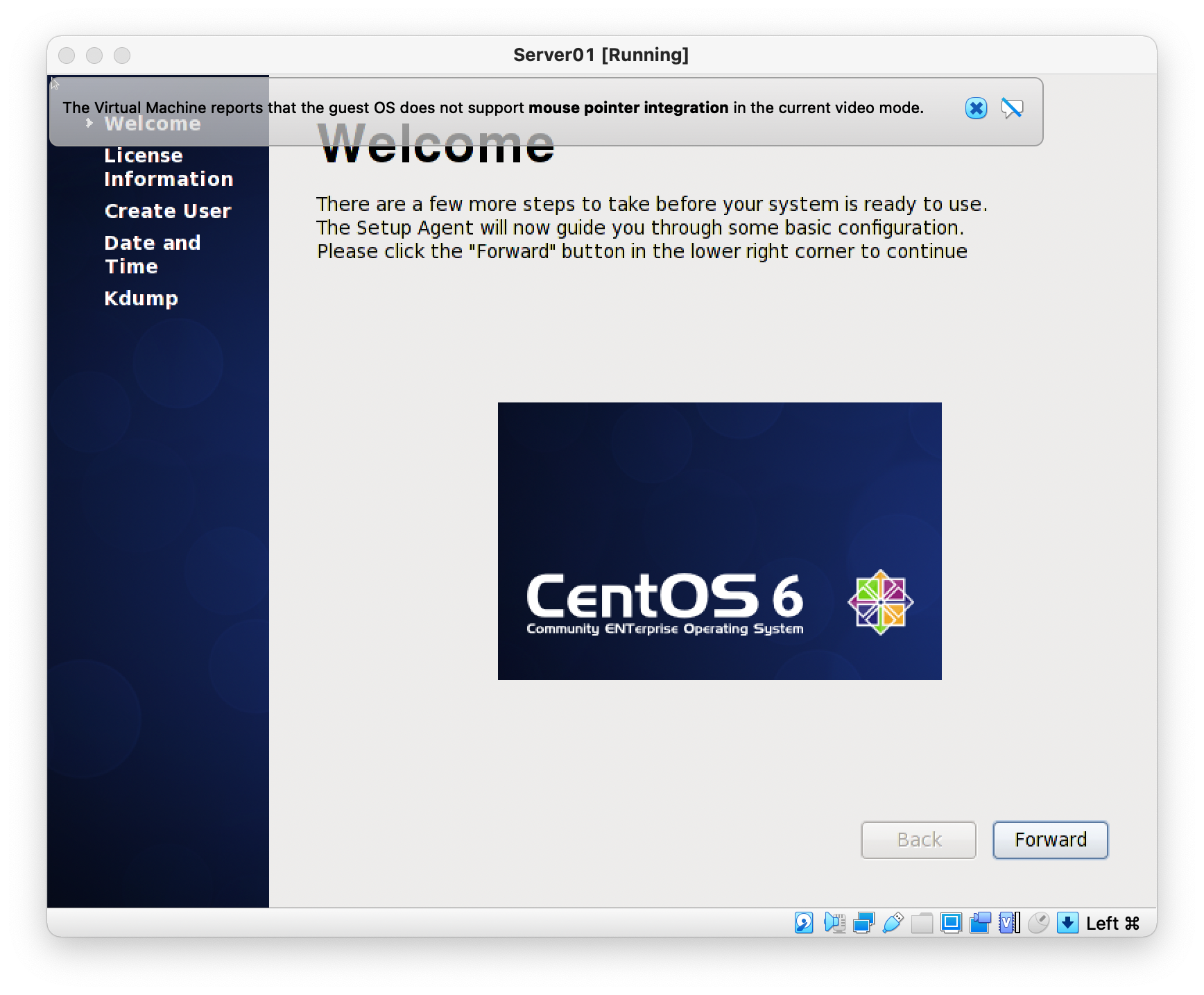
Task: Open display settings status icon
Action: coord(951,923)
